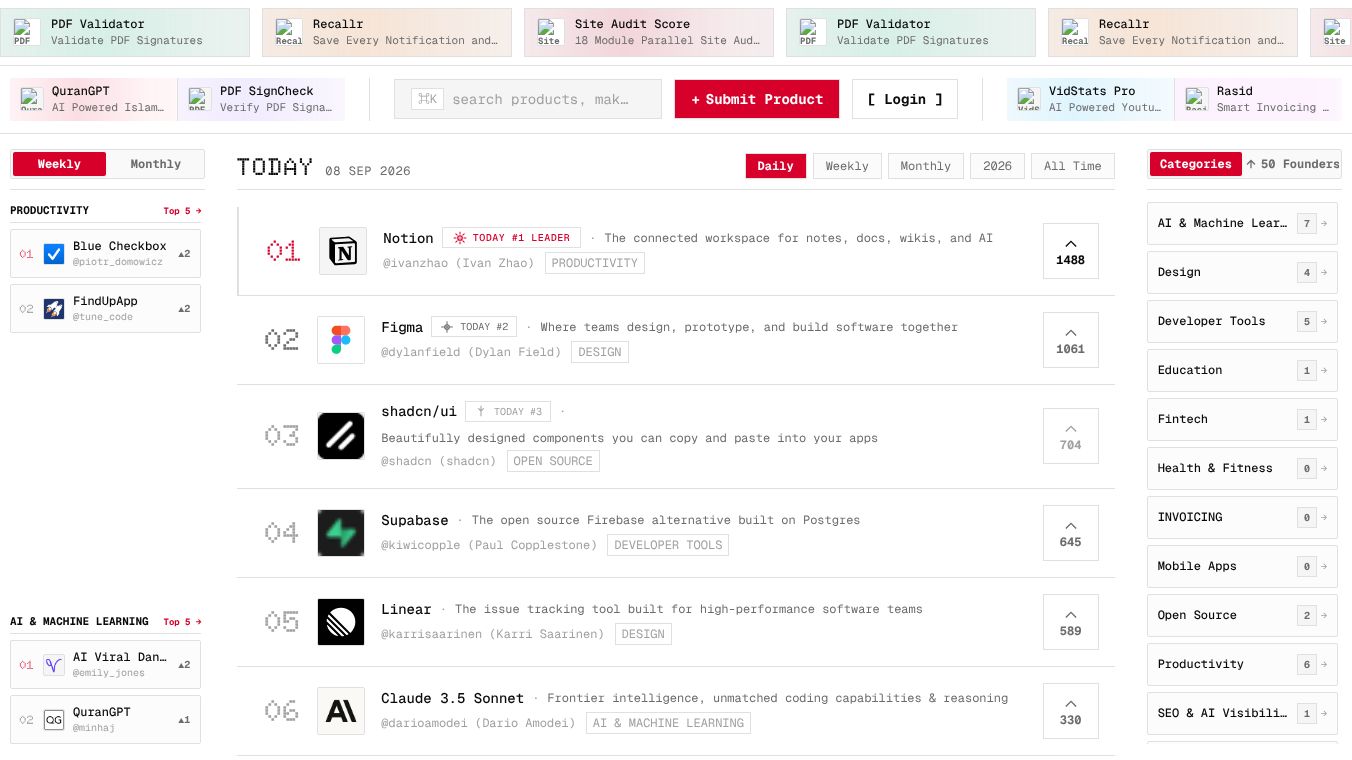Open the Figma logo icon
Viewport: 1352px width, 760px height.
tap(341, 340)
